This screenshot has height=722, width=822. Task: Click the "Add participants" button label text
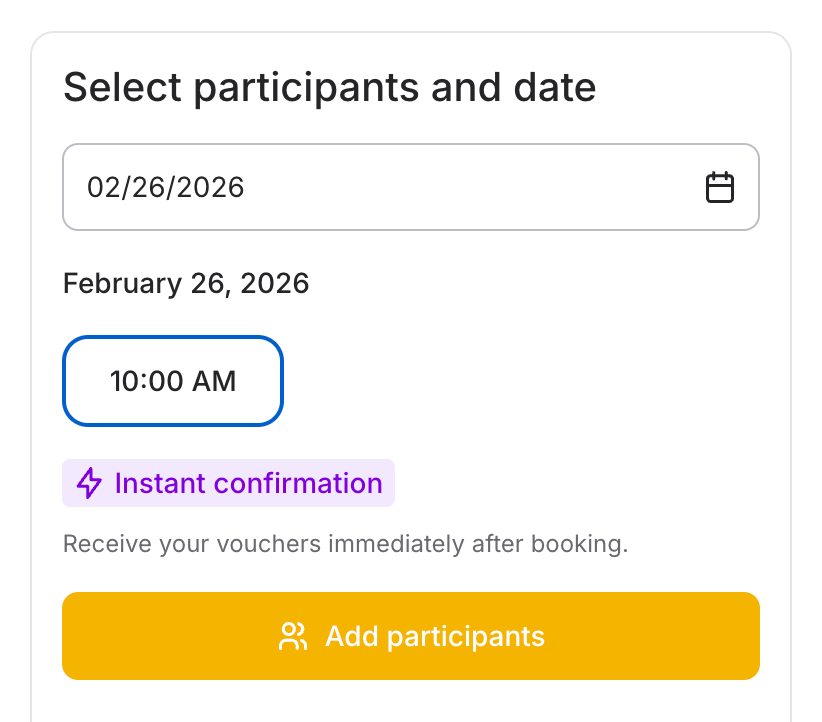(435, 637)
